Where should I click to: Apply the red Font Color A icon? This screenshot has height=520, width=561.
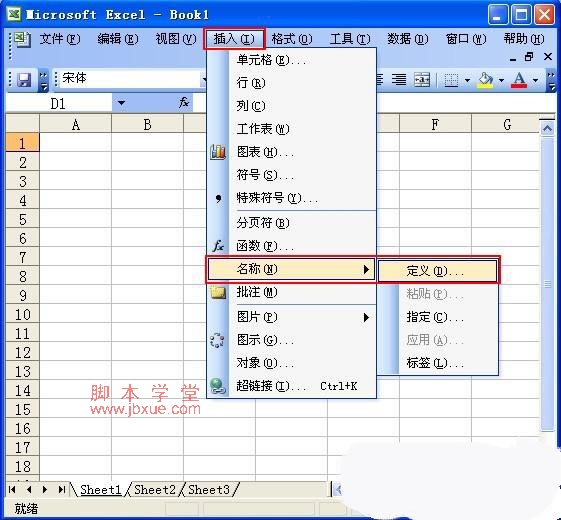[519, 80]
